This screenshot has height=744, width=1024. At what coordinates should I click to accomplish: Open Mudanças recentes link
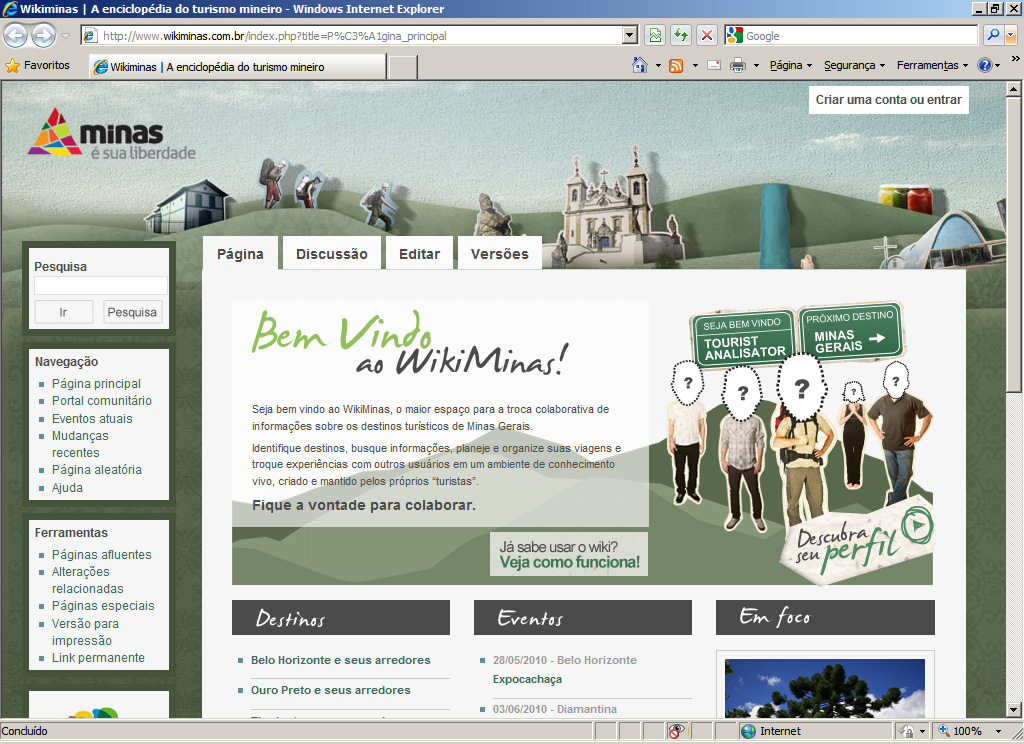tap(80, 444)
